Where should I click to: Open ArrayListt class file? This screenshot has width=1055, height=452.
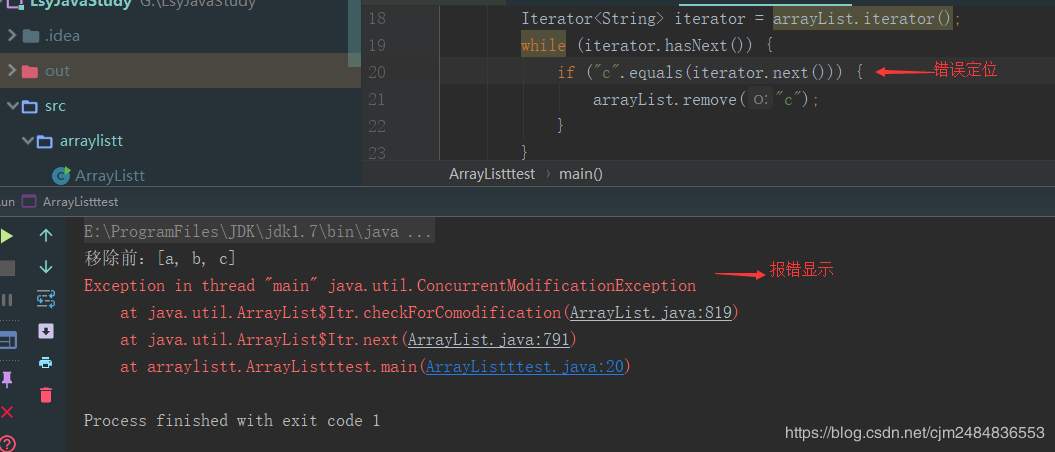[x=110, y=176]
